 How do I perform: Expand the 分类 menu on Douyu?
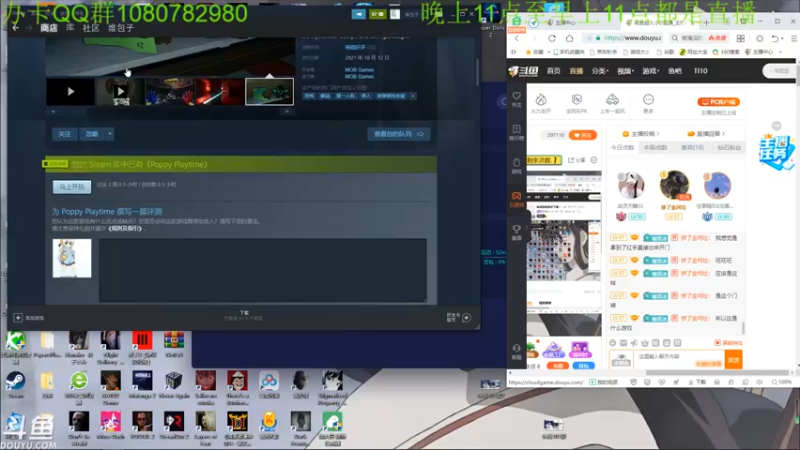(600, 71)
